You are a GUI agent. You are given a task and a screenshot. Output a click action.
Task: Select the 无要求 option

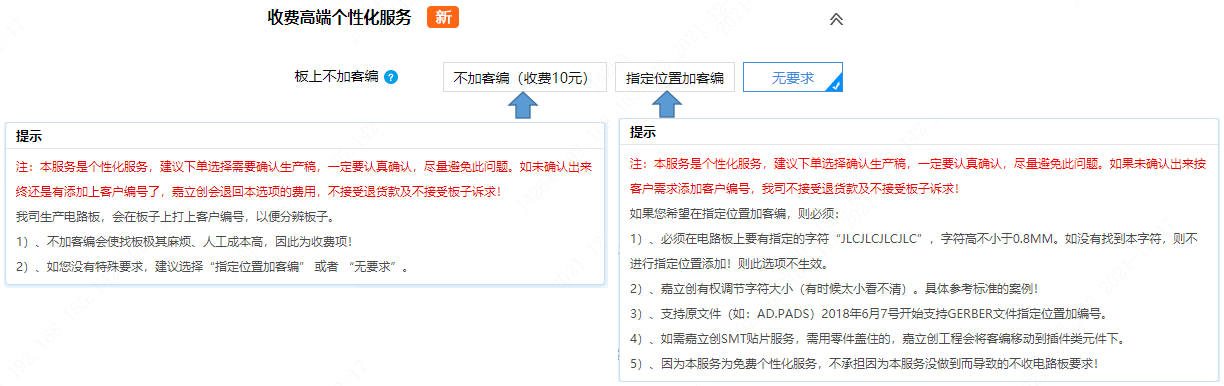pos(792,77)
